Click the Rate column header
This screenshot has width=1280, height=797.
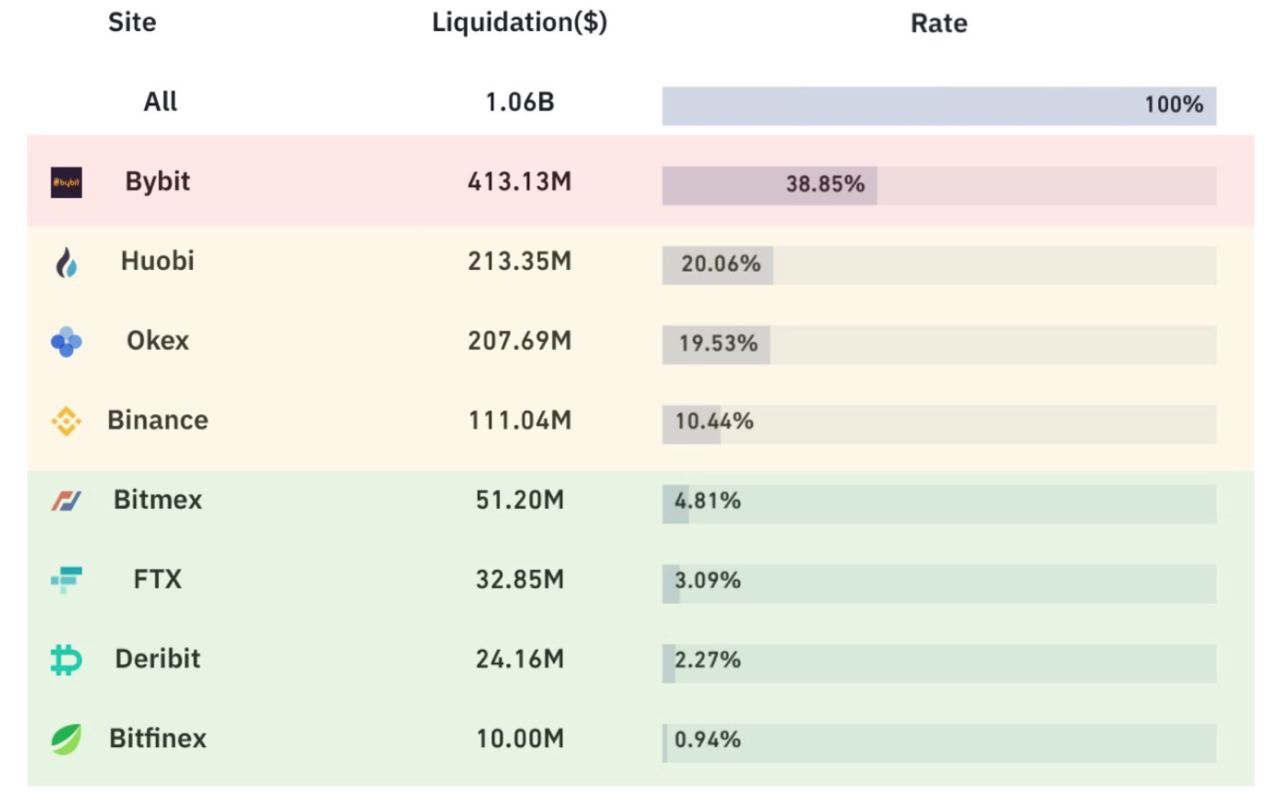click(x=938, y=23)
